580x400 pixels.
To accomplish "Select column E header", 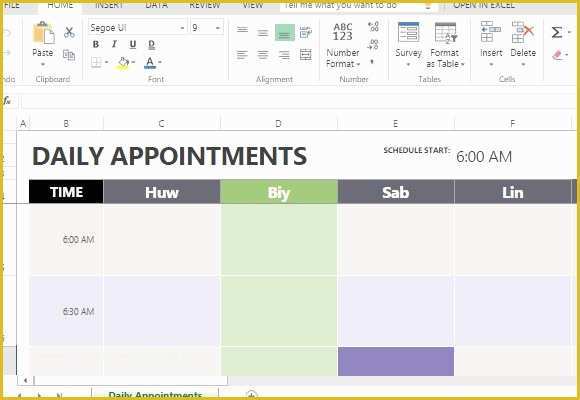I will [x=395, y=124].
